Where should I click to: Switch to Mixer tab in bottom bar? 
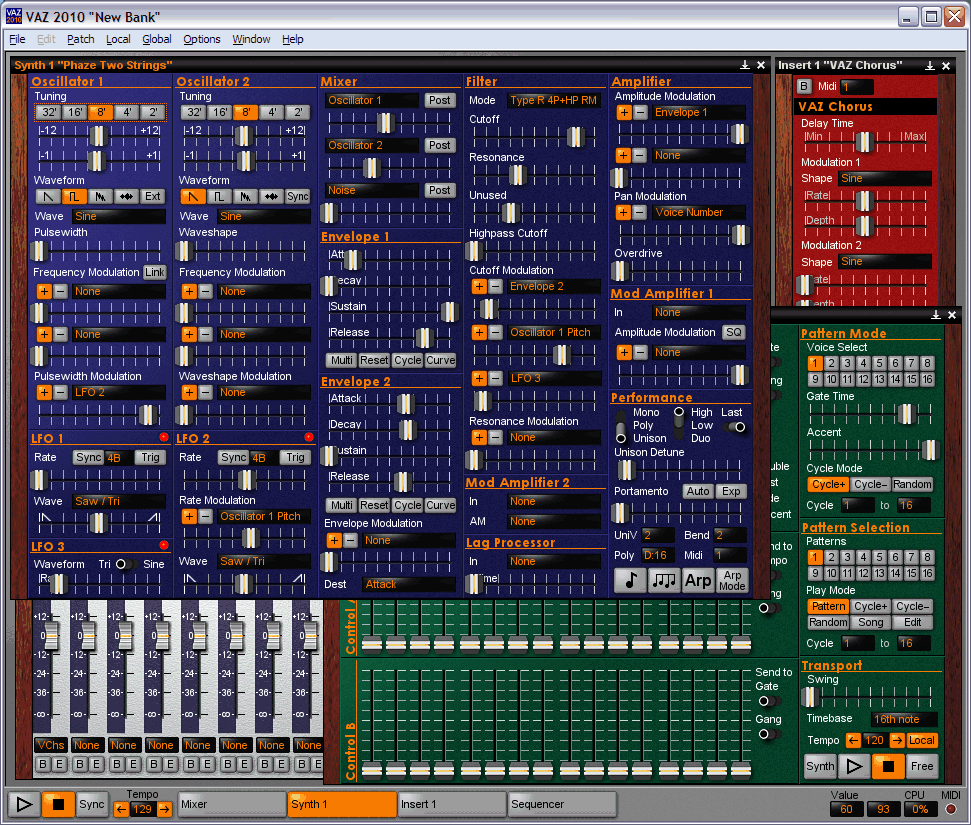coord(232,805)
